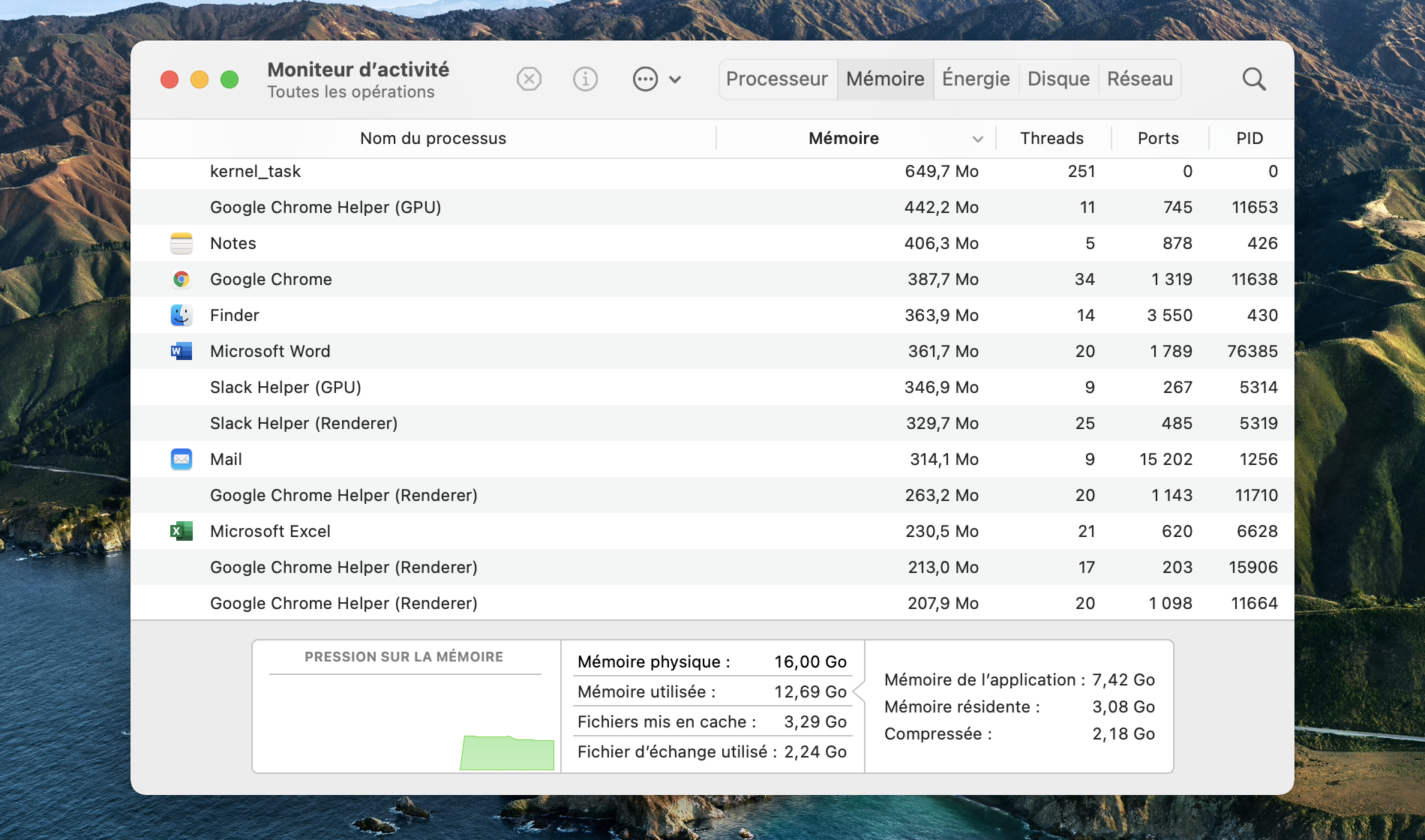Sort by Nom du processus column
The image size is (1425, 840).
coord(433,138)
